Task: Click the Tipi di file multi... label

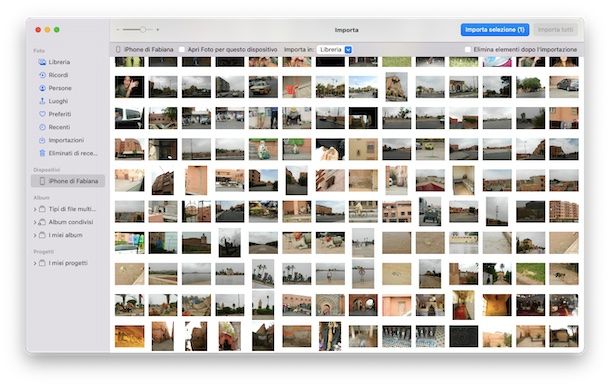Action: 72,209
